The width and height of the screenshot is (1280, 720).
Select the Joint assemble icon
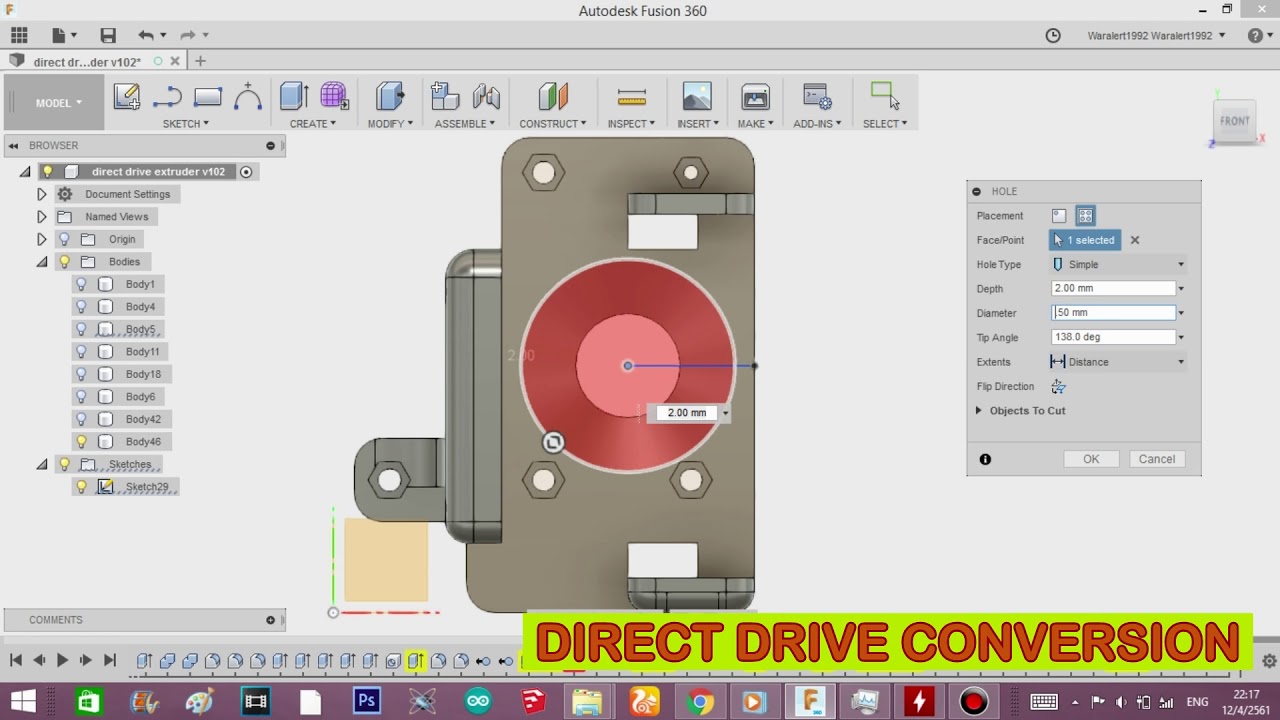[x=486, y=97]
